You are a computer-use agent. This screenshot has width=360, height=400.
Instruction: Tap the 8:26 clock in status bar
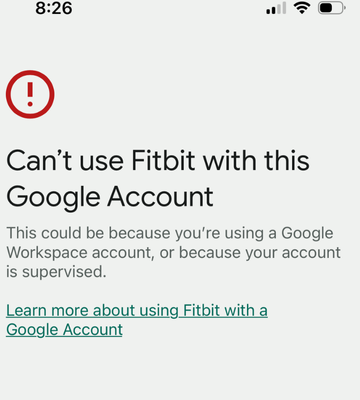54,8
